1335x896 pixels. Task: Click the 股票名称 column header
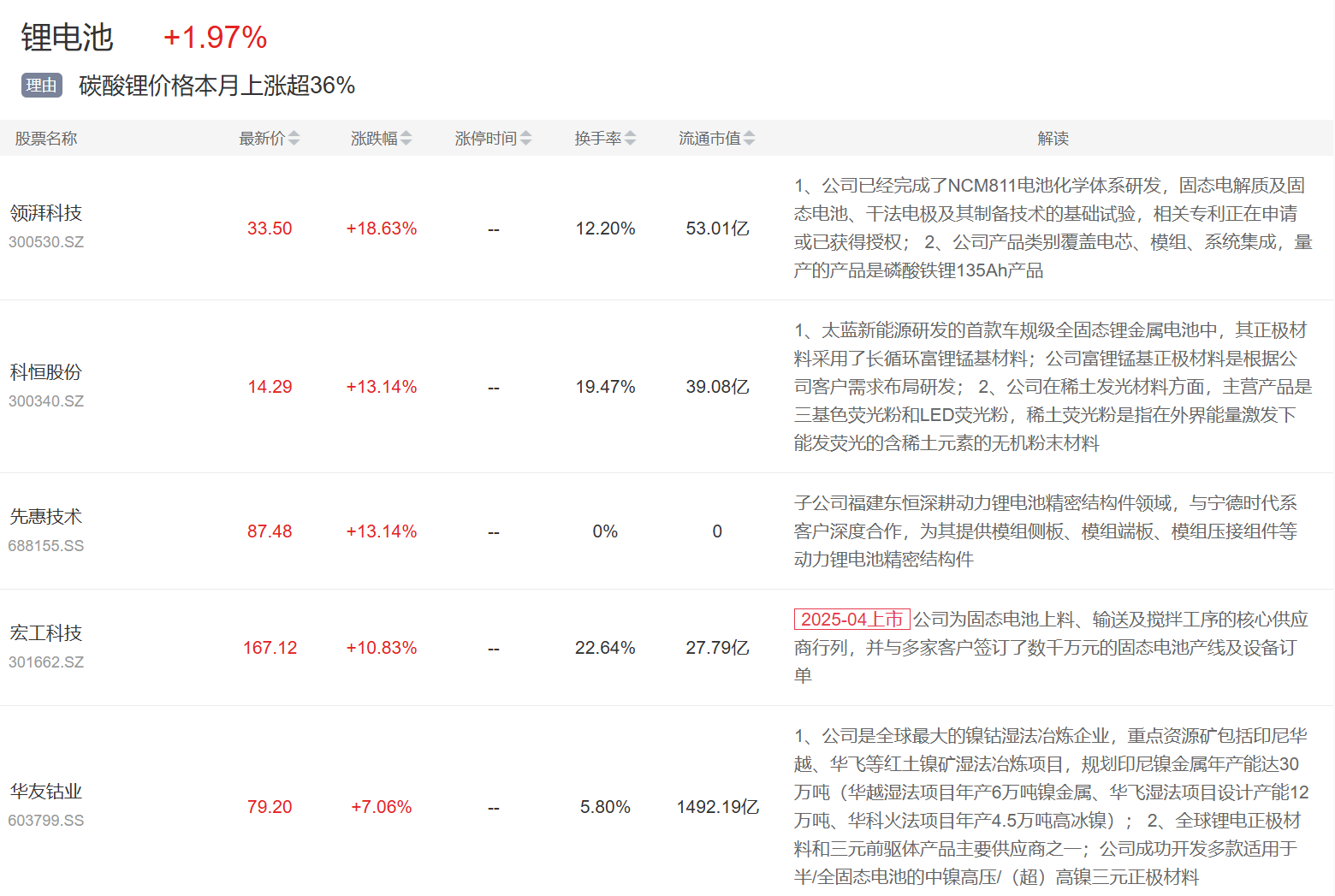pyautogui.click(x=46, y=139)
